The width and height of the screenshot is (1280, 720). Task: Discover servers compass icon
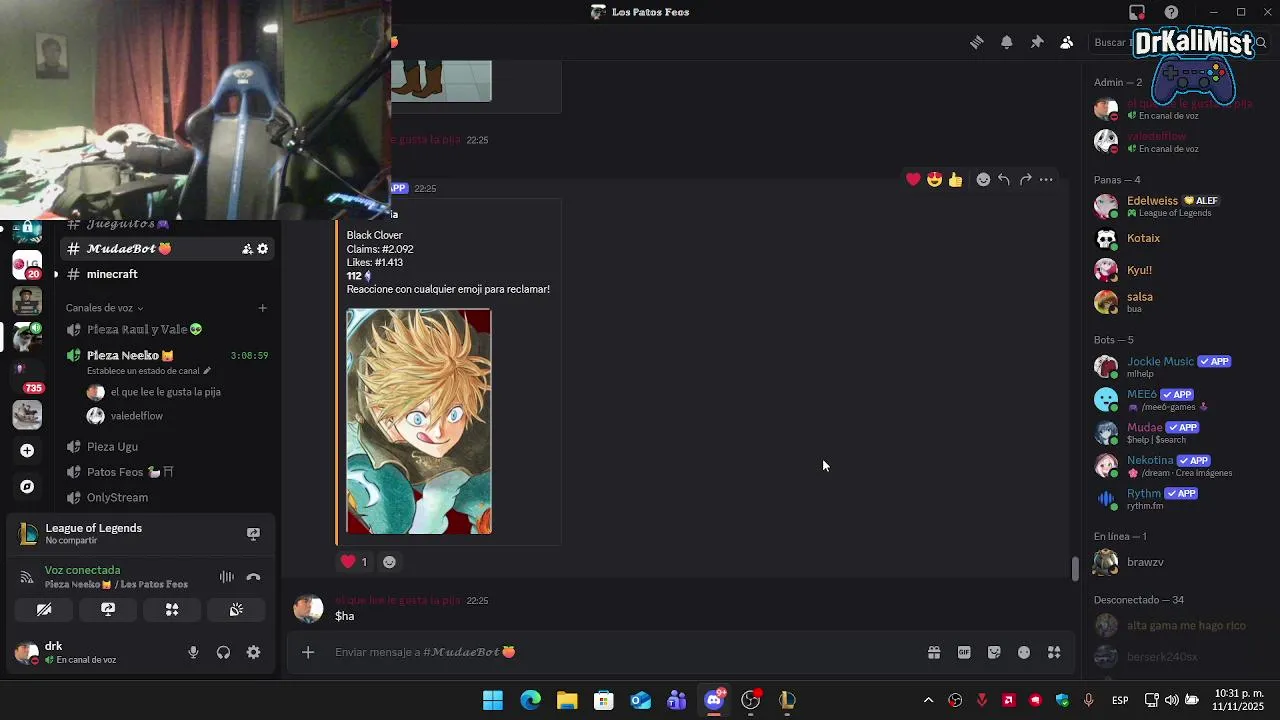[27, 487]
